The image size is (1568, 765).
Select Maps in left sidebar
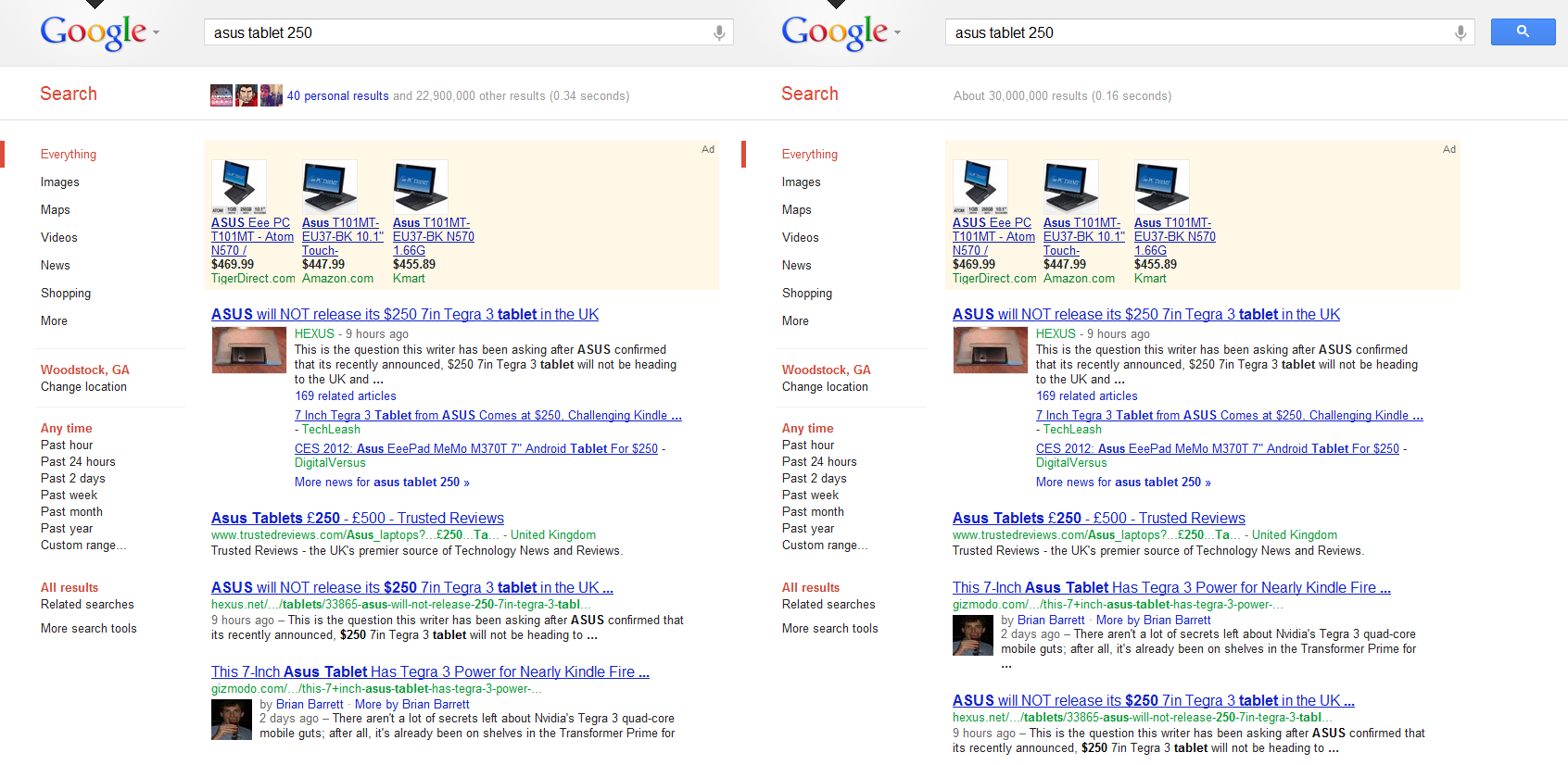(56, 210)
